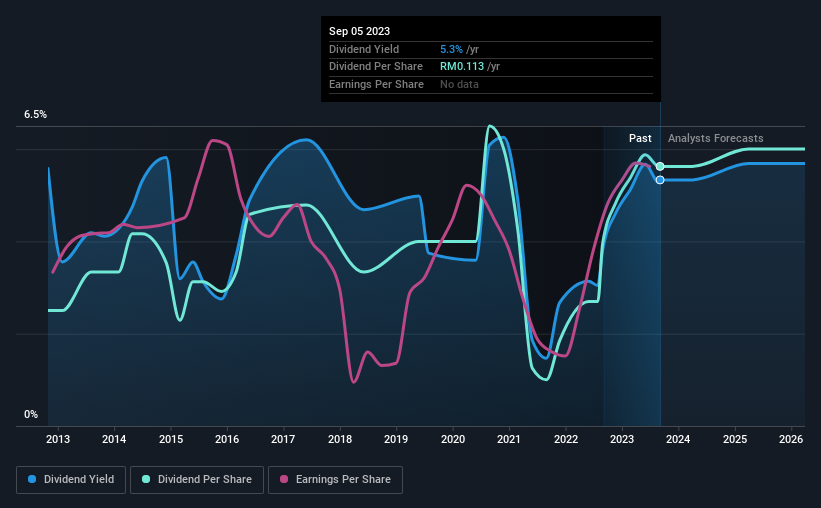Click the blue Dividend Yield legend dot

32,479
